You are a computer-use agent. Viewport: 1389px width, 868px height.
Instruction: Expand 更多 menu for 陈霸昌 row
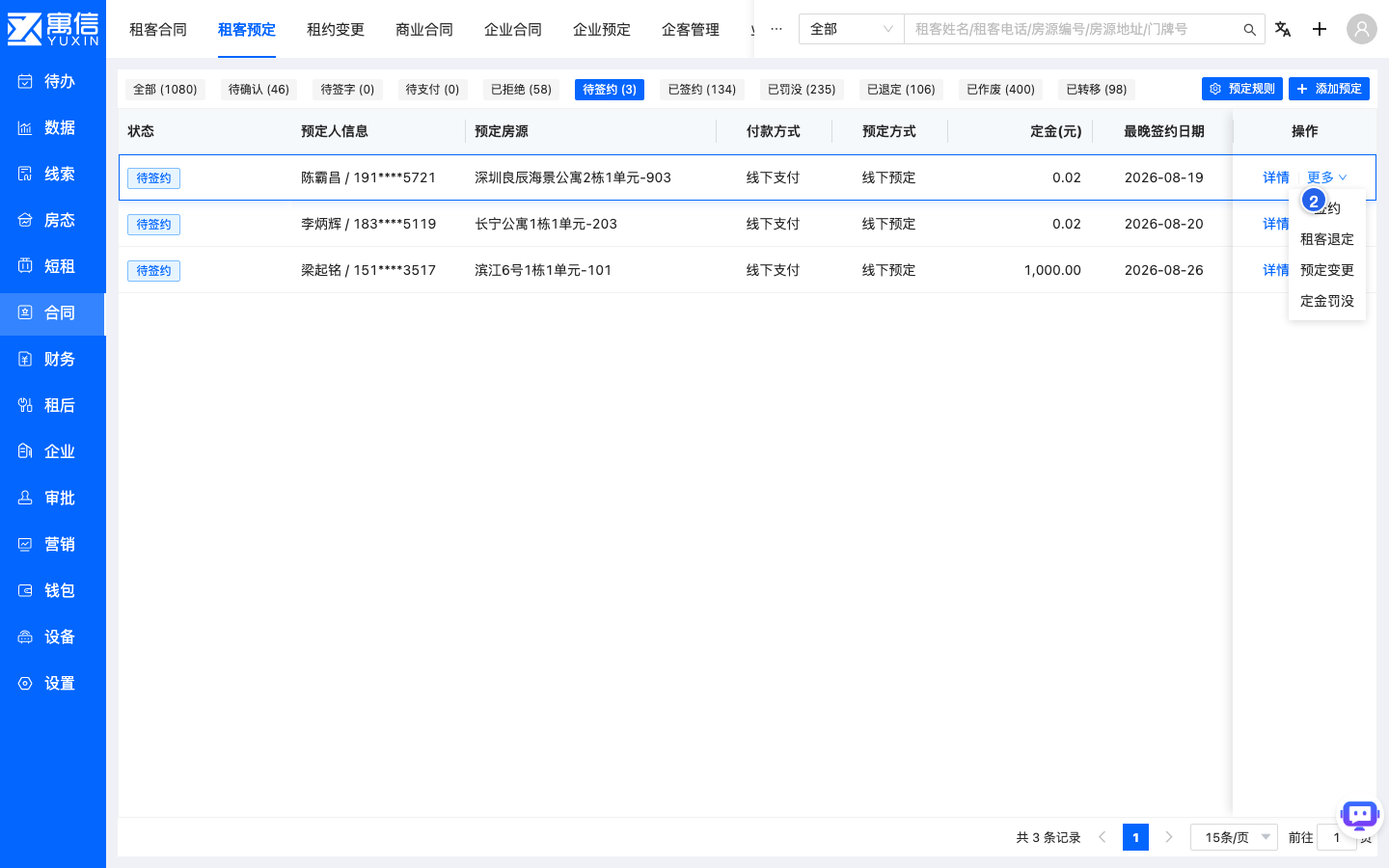[x=1327, y=177]
